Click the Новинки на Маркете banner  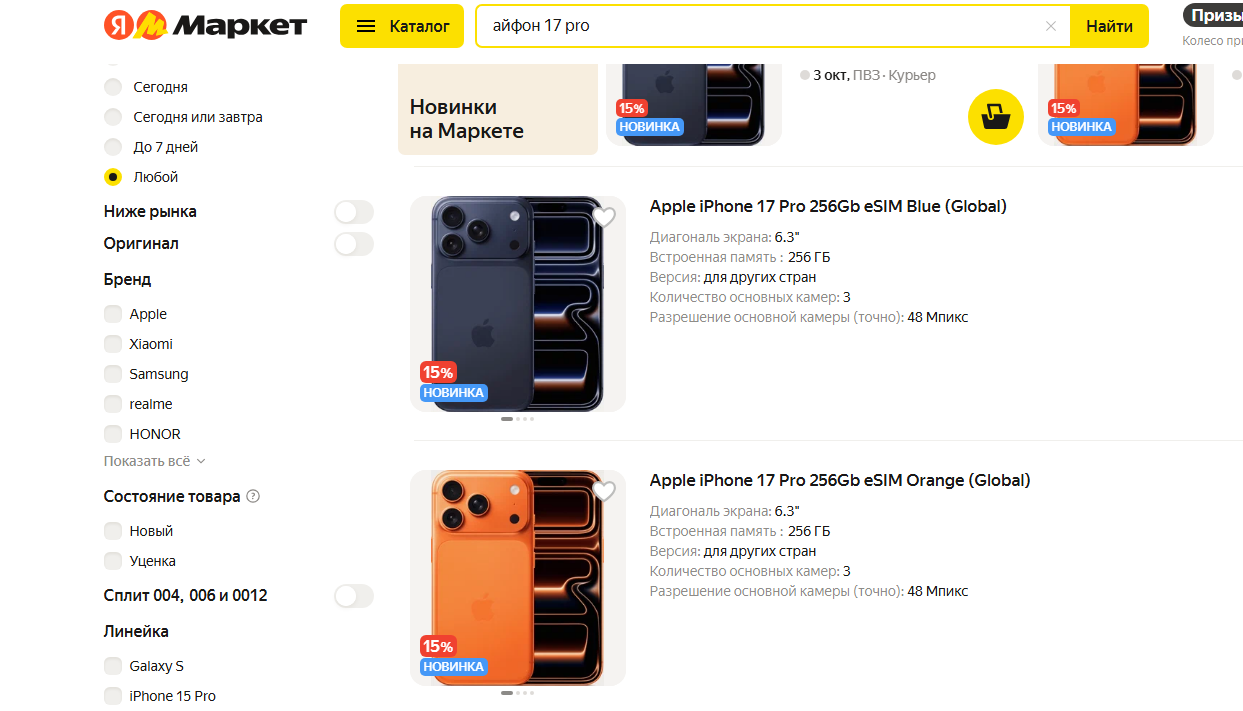pyautogui.click(x=498, y=110)
